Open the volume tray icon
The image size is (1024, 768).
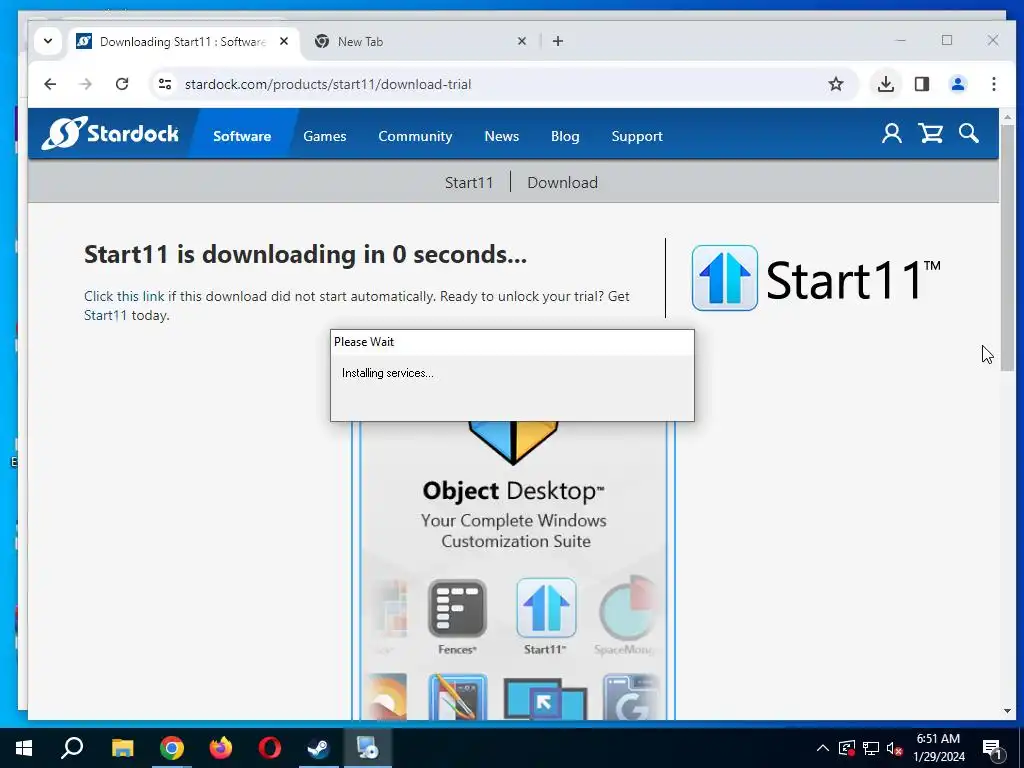(x=894, y=748)
